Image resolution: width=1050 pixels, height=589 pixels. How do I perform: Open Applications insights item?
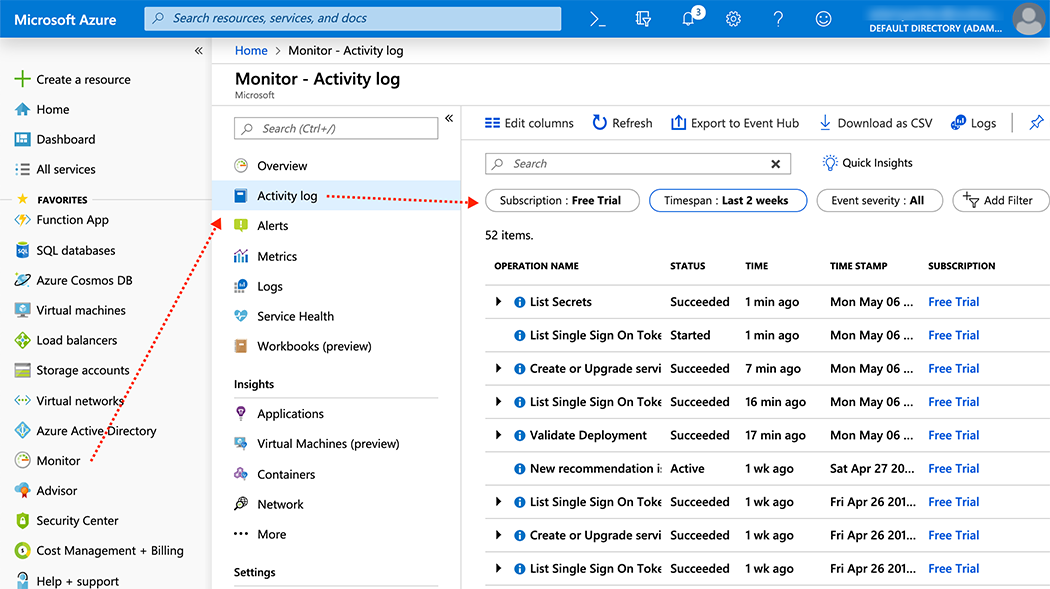pos(279,414)
